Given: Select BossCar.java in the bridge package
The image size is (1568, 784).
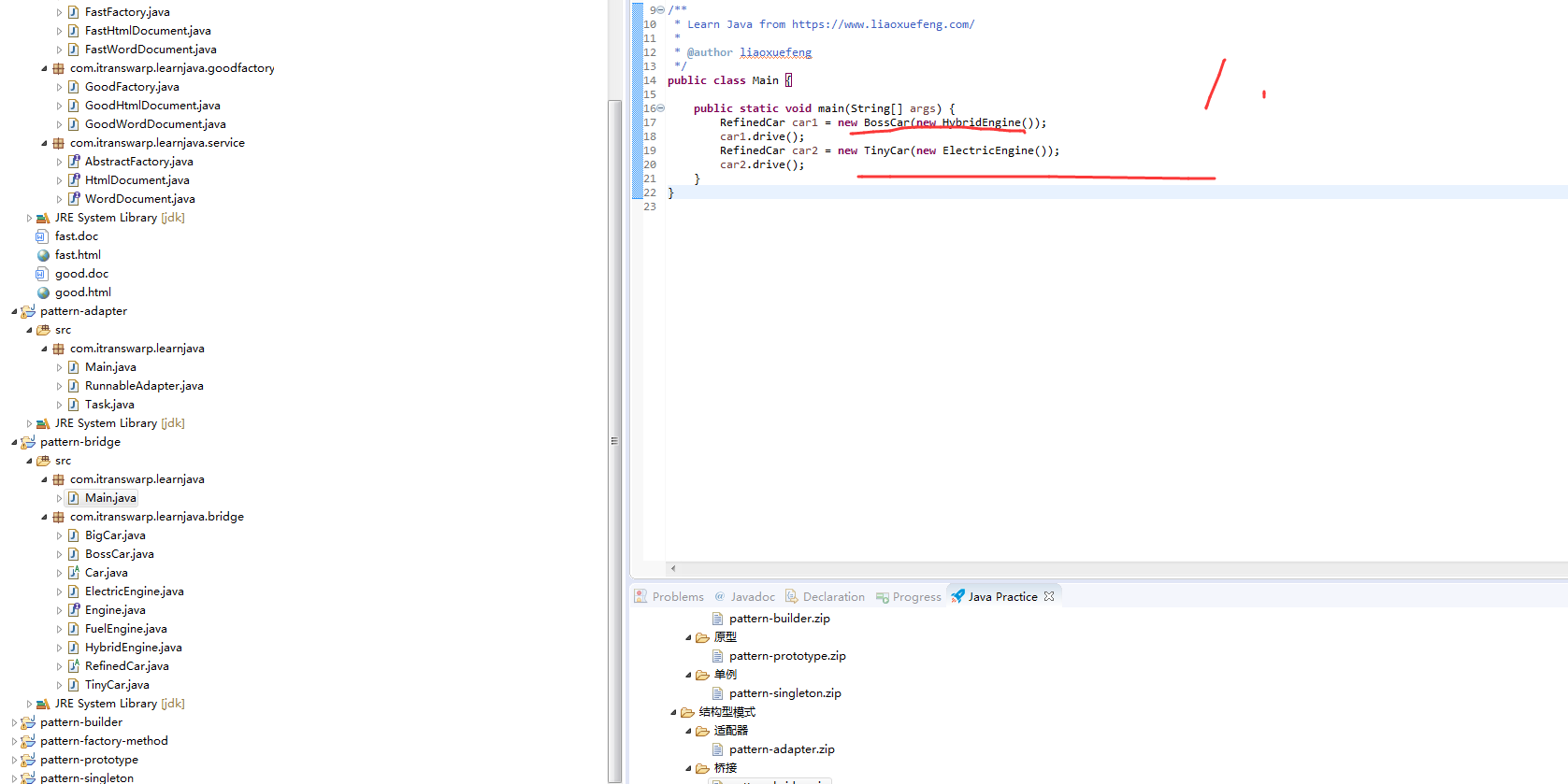Looking at the screenshot, I should 120,554.
